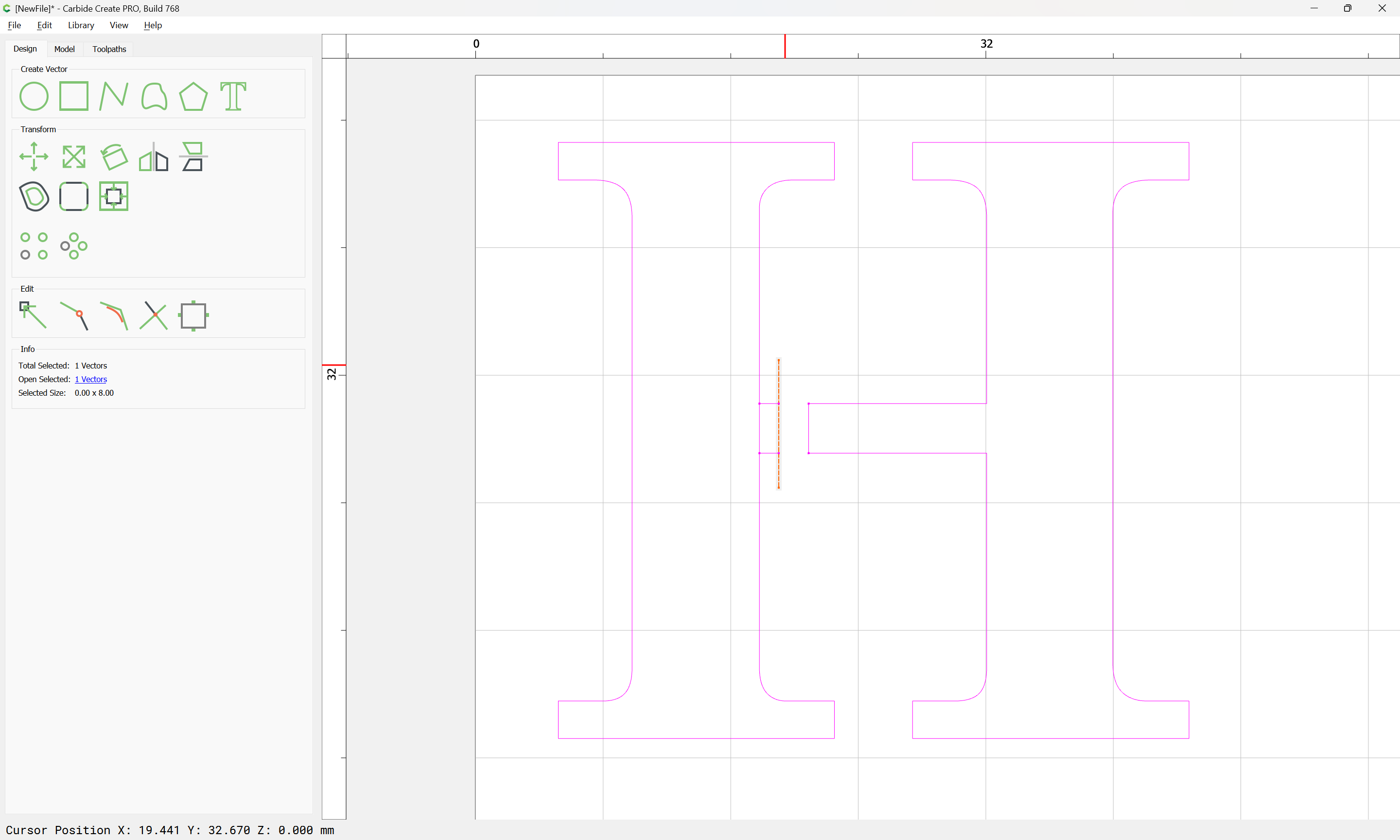This screenshot has width=1400, height=840.
Task: Select the Polyline vector tool
Action: pos(114,96)
